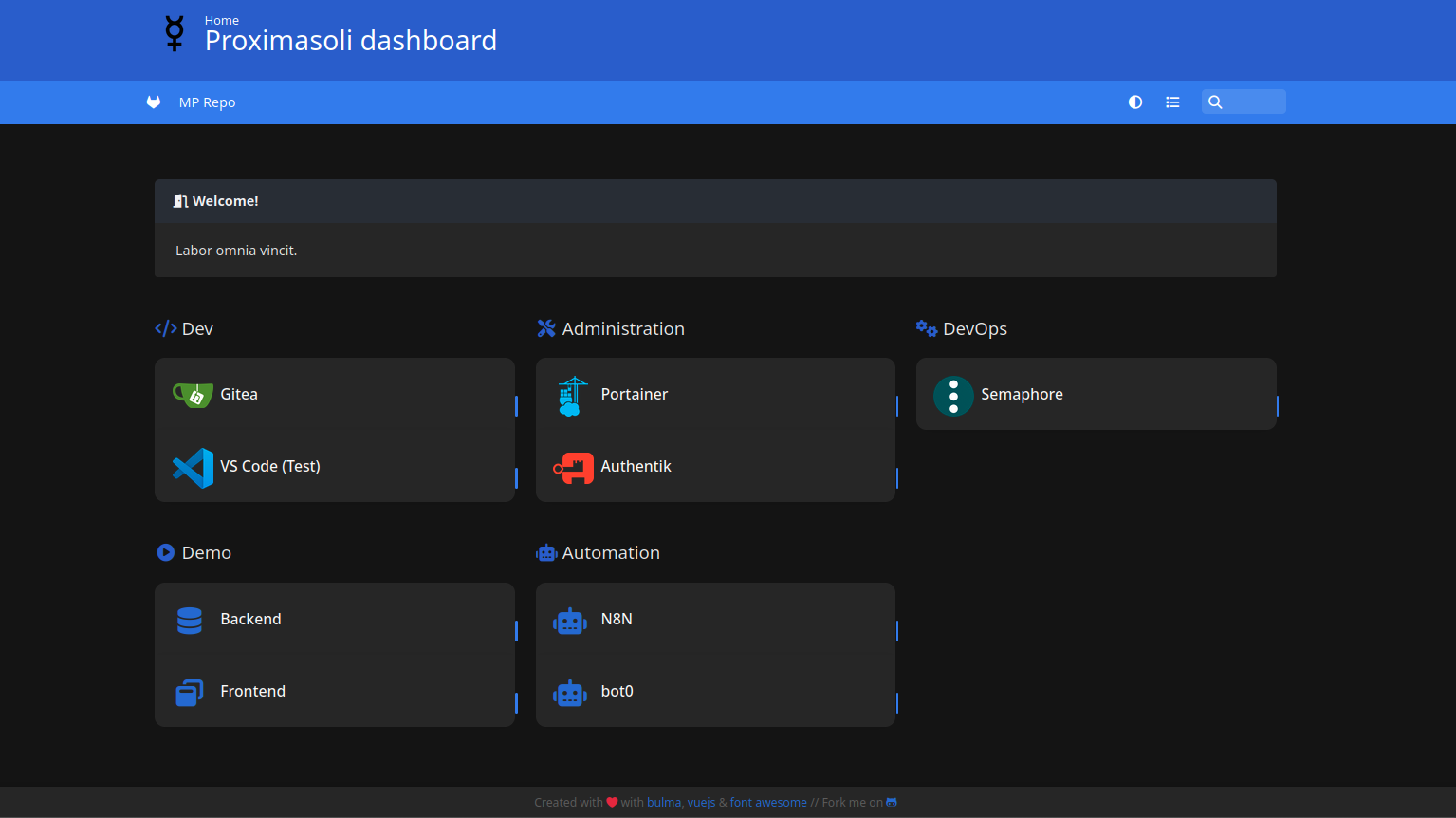Click the fork me icon in footer
This screenshot has width=1456, height=818.
892,803
